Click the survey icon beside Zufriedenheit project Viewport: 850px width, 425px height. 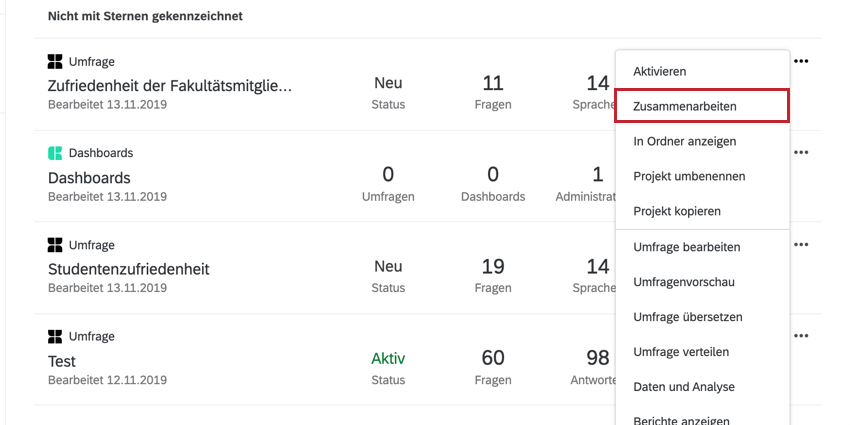[55, 61]
